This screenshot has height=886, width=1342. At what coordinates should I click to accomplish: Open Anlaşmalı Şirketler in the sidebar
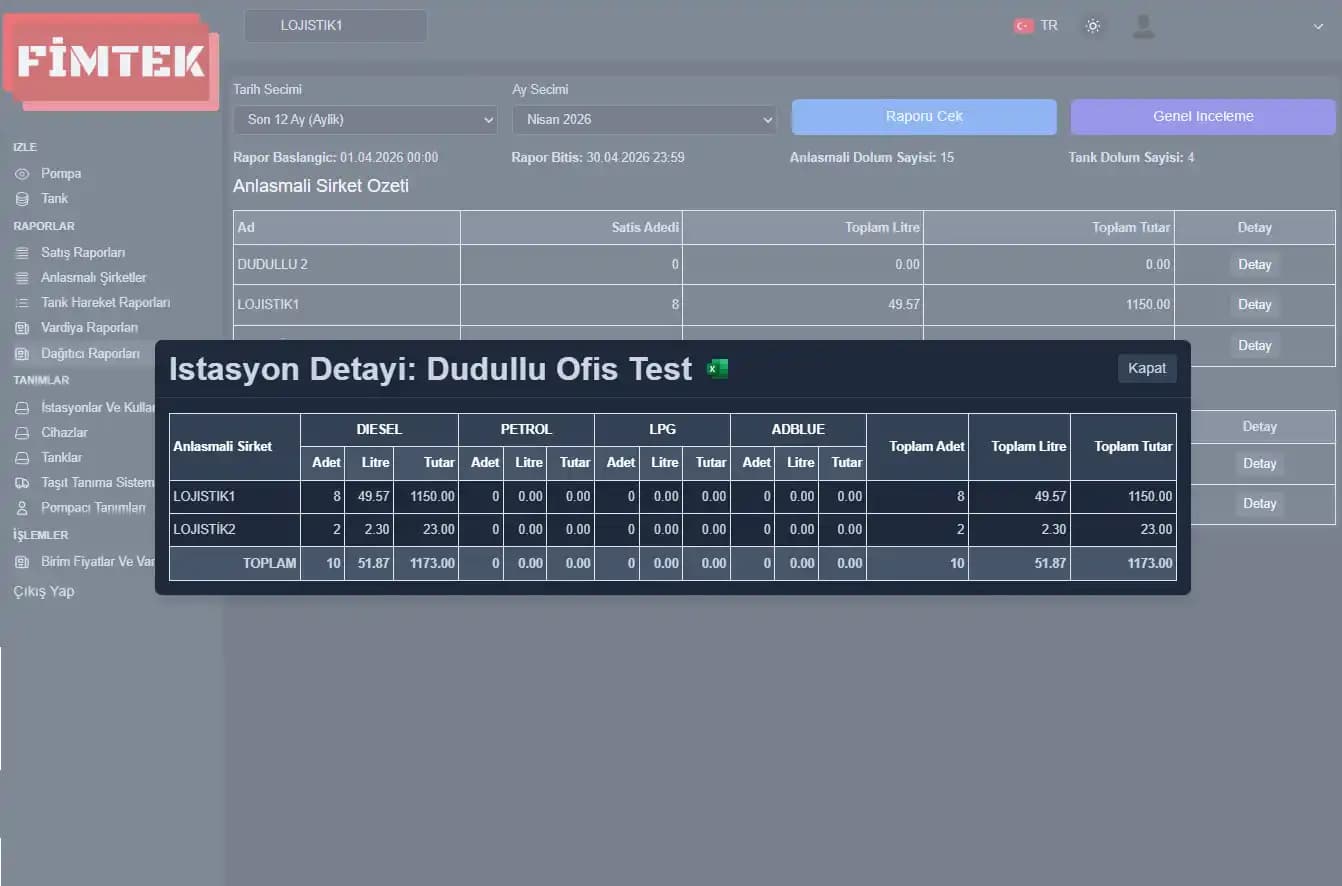(93, 278)
